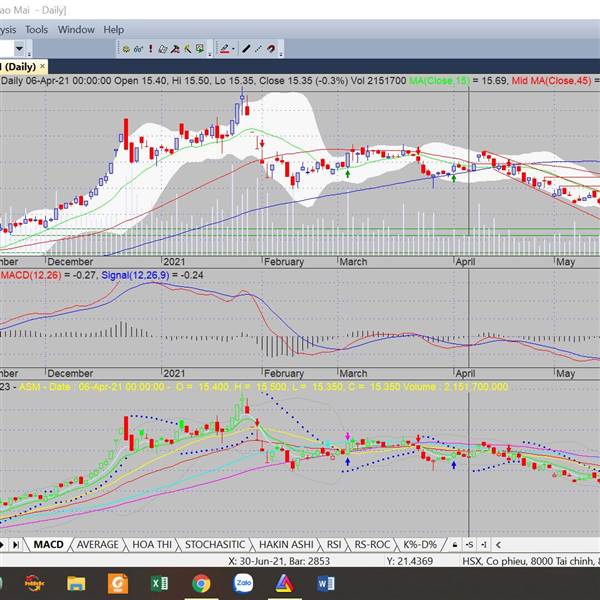600x600 pixels.
Task: Open the Window menu
Action: pyautogui.click(x=76, y=29)
